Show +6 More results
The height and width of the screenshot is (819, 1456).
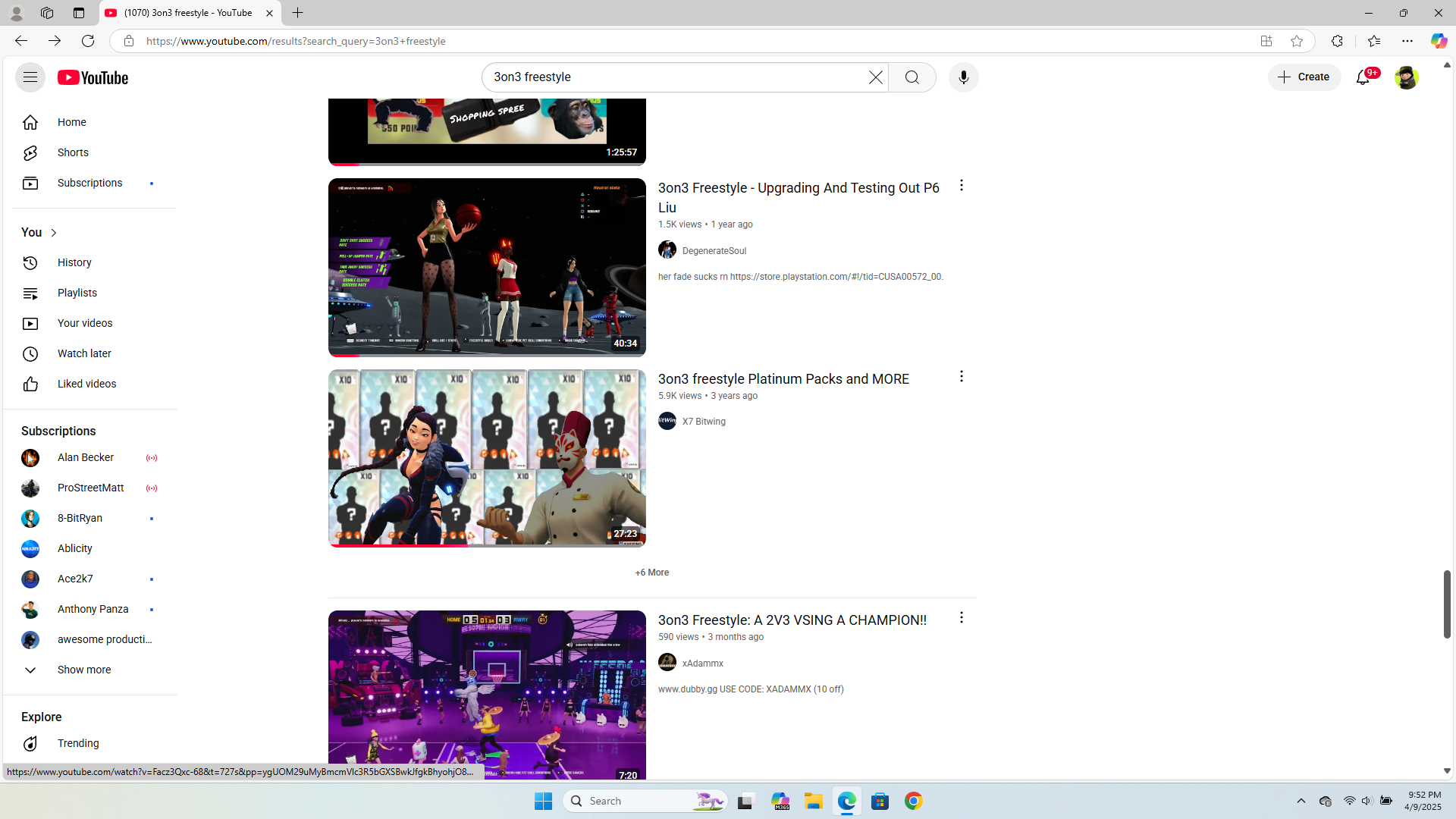coord(652,573)
